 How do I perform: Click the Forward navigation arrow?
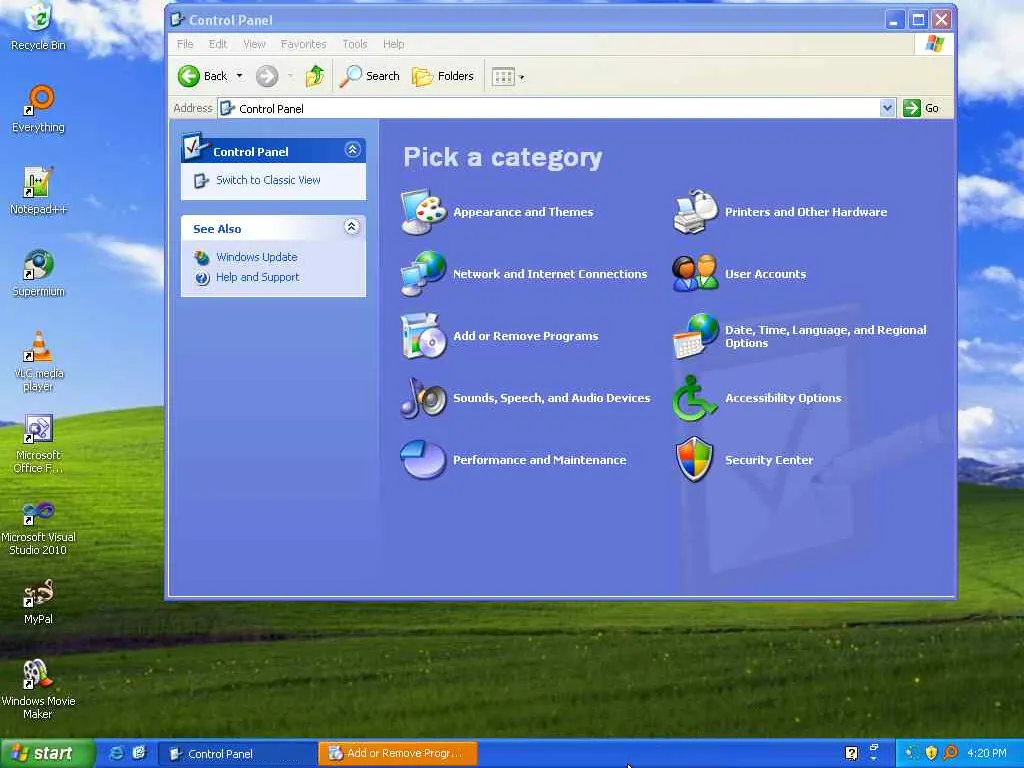tap(266, 76)
